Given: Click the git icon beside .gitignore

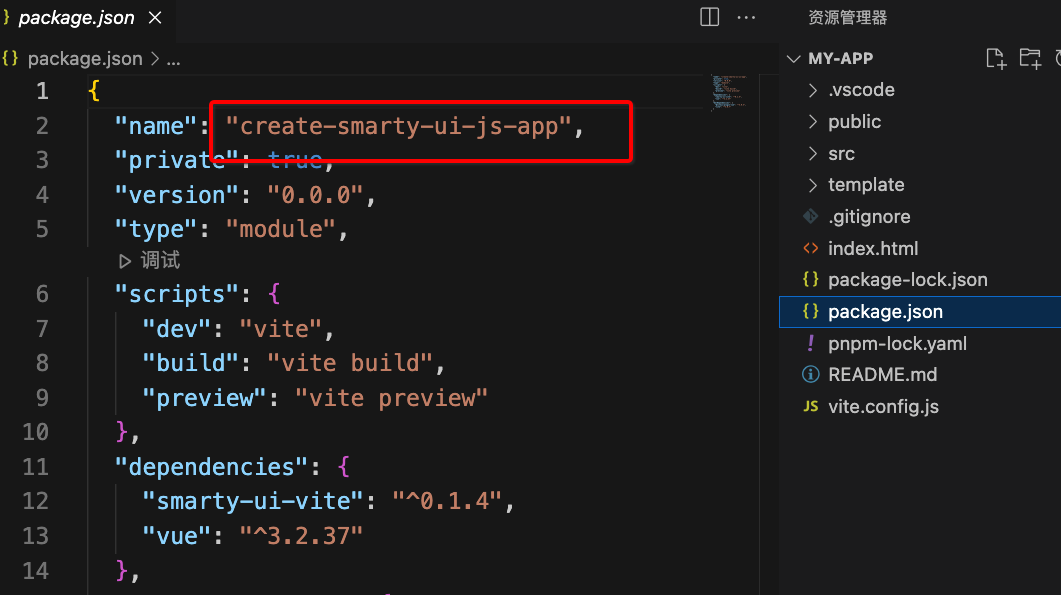Looking at the screenshot, I should pos(811,217).
